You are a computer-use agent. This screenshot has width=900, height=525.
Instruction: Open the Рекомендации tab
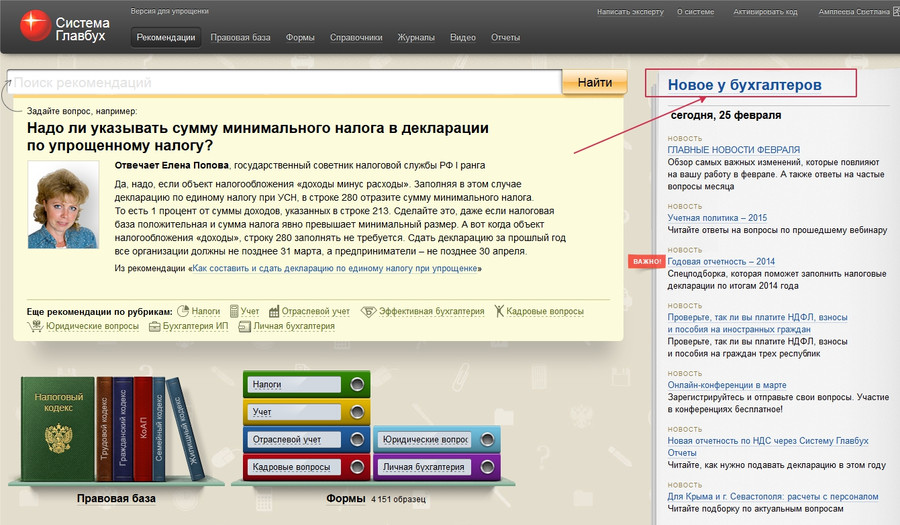[x=166, y=37]
